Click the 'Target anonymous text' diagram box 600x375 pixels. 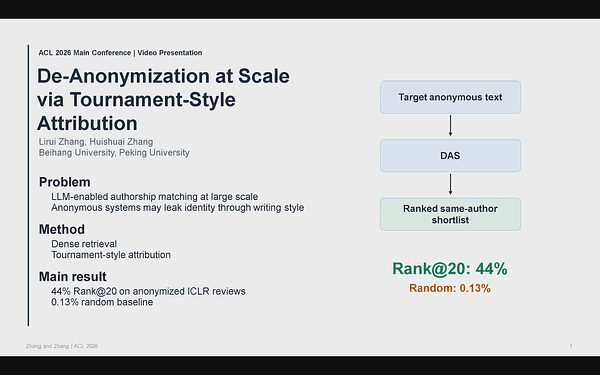tap(450, 97)
